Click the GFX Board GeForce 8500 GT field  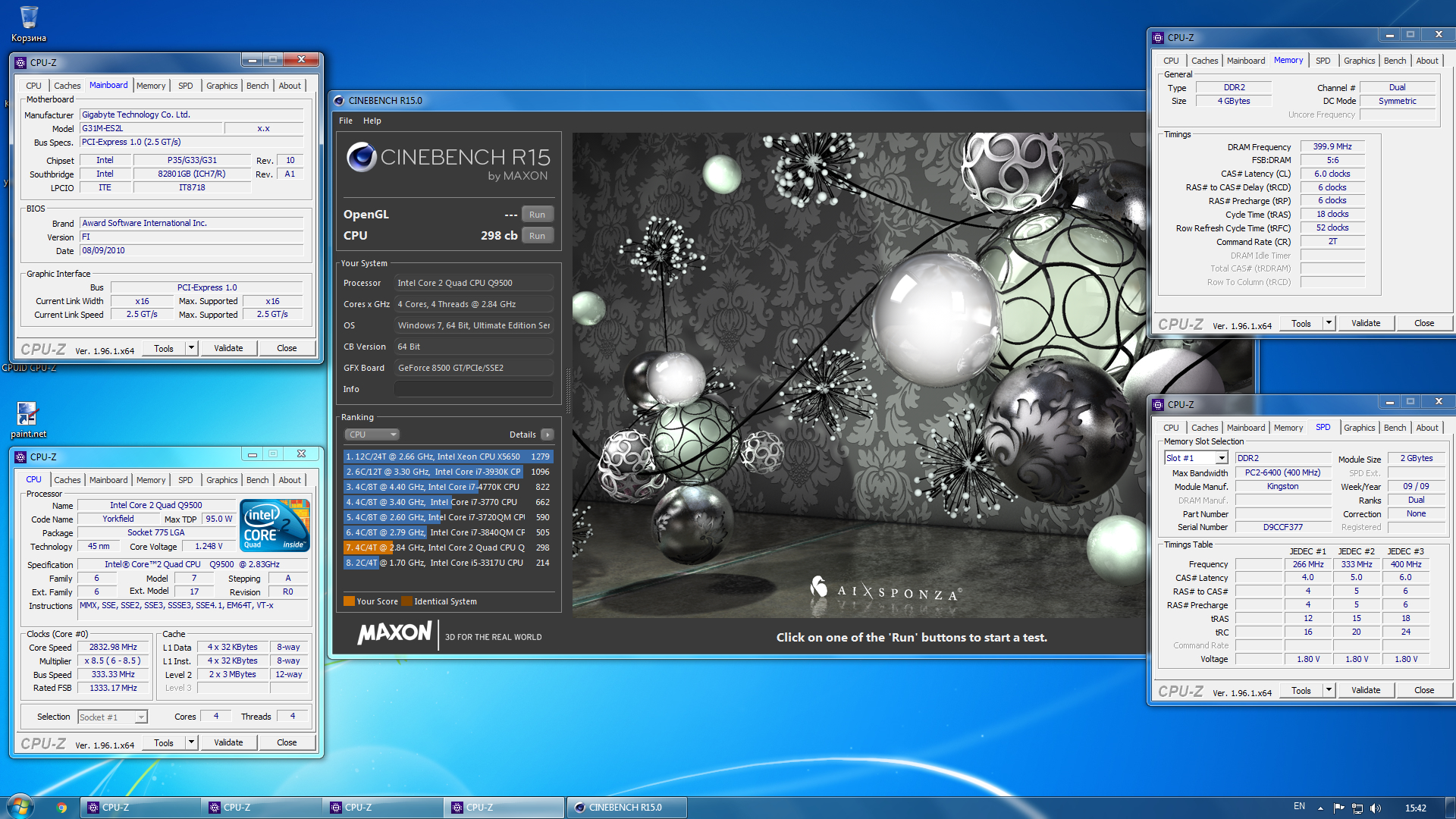473,368
